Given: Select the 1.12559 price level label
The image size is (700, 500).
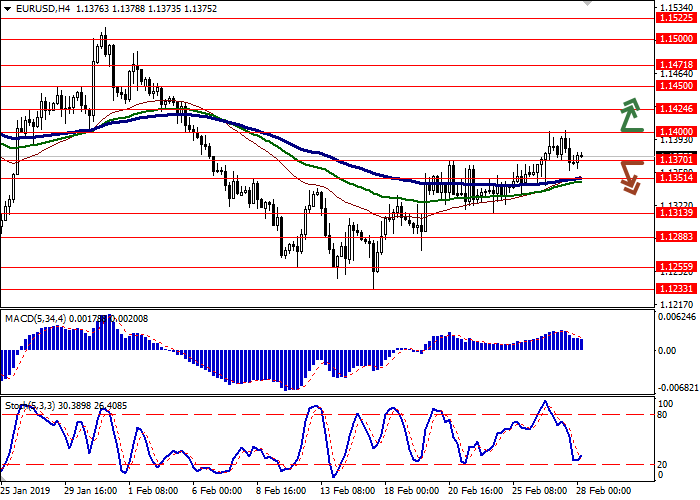Looking at the screenshot, I should 676,267.
